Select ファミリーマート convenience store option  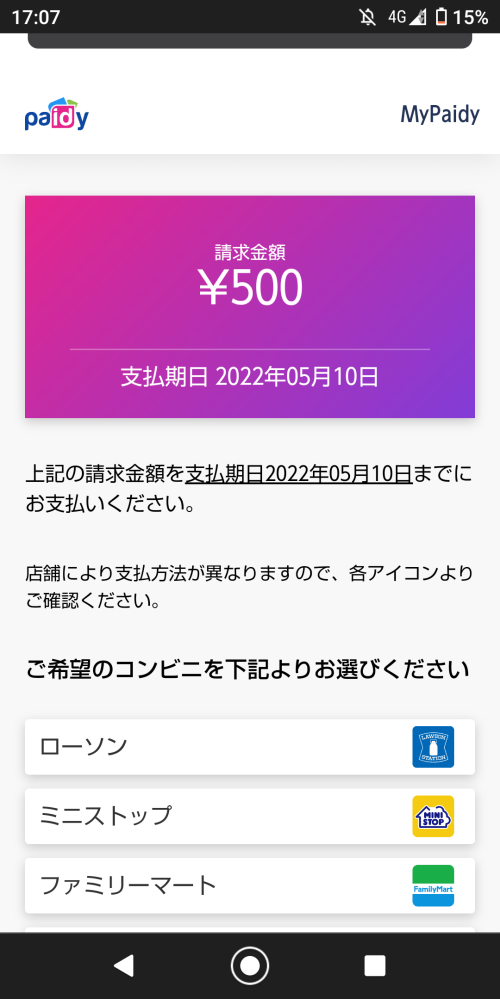pos(250,886)
